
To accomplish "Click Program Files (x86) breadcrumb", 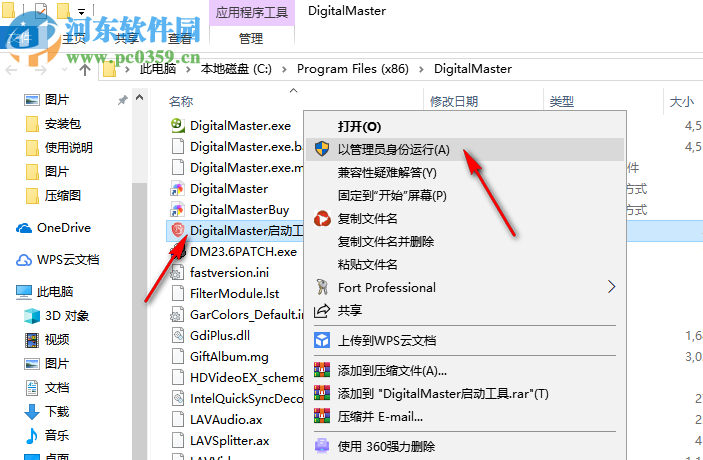I will point(353,69).
